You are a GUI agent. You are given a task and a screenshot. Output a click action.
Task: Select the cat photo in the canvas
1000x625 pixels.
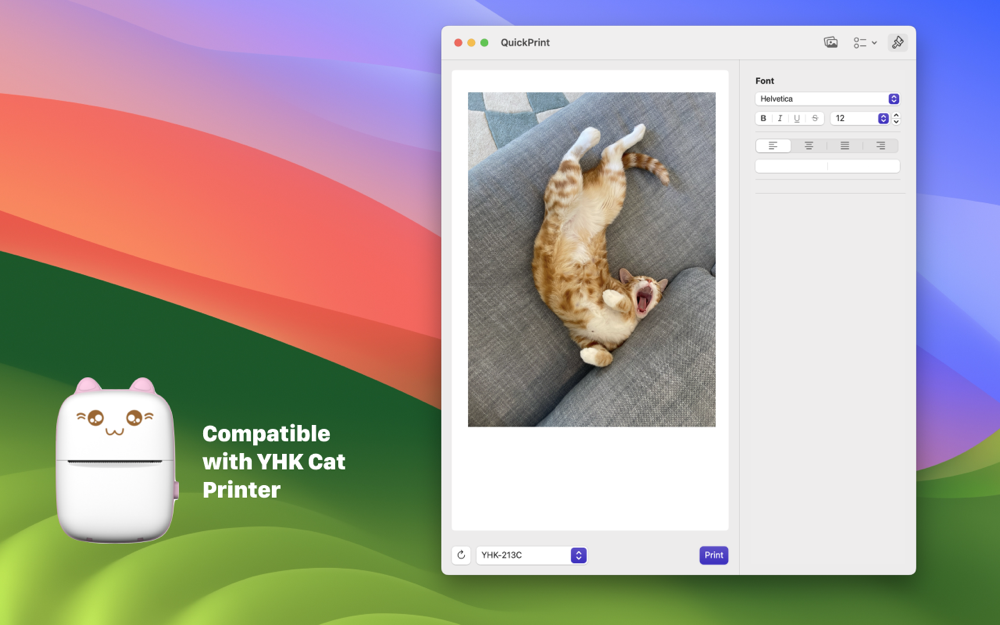click(x=592, y=260)
